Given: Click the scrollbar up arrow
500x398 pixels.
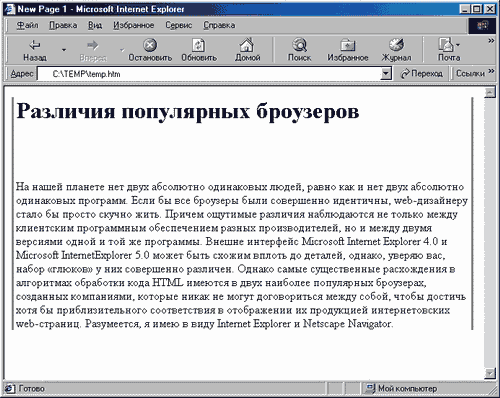Looking at the screenshot, I should pos(490,92).
